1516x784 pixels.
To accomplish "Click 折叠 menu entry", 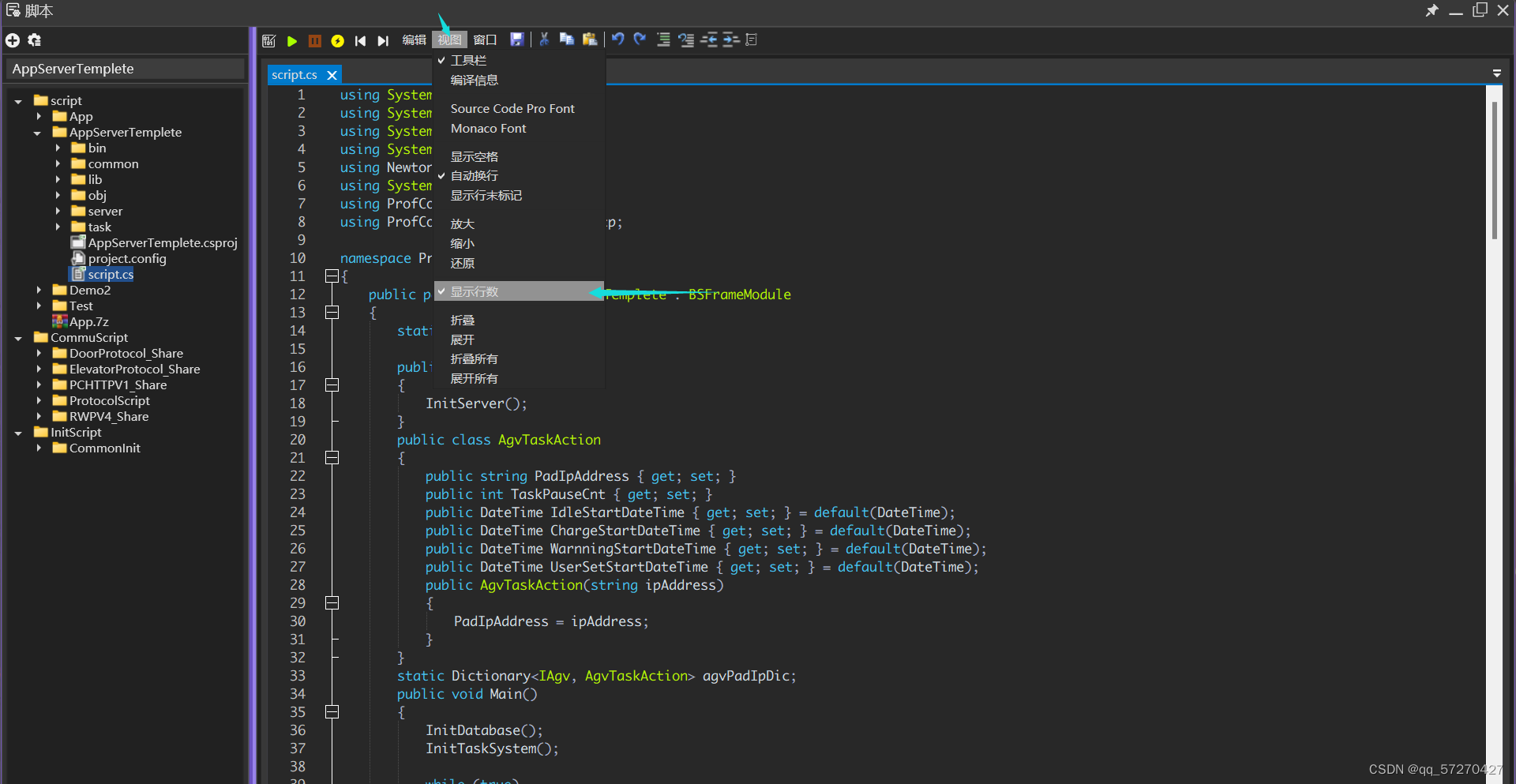I will (520, 321).
